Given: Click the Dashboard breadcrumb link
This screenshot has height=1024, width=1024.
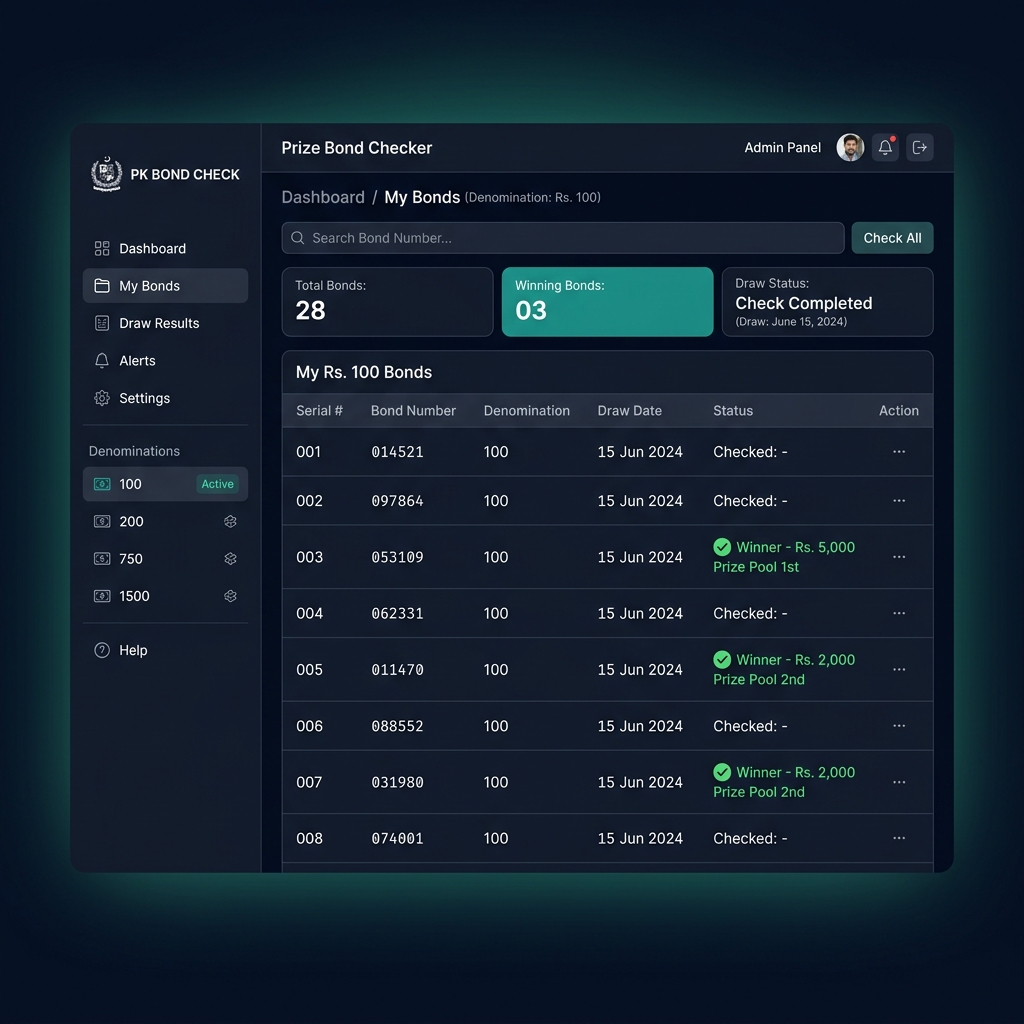Looking at the screenshot, I should pyautogui.click(x=323, y=197).
